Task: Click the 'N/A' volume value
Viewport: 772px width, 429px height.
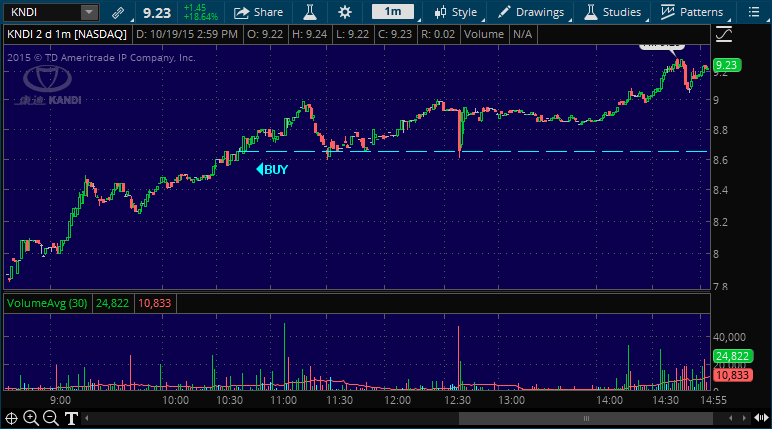Action: [522, 34]
